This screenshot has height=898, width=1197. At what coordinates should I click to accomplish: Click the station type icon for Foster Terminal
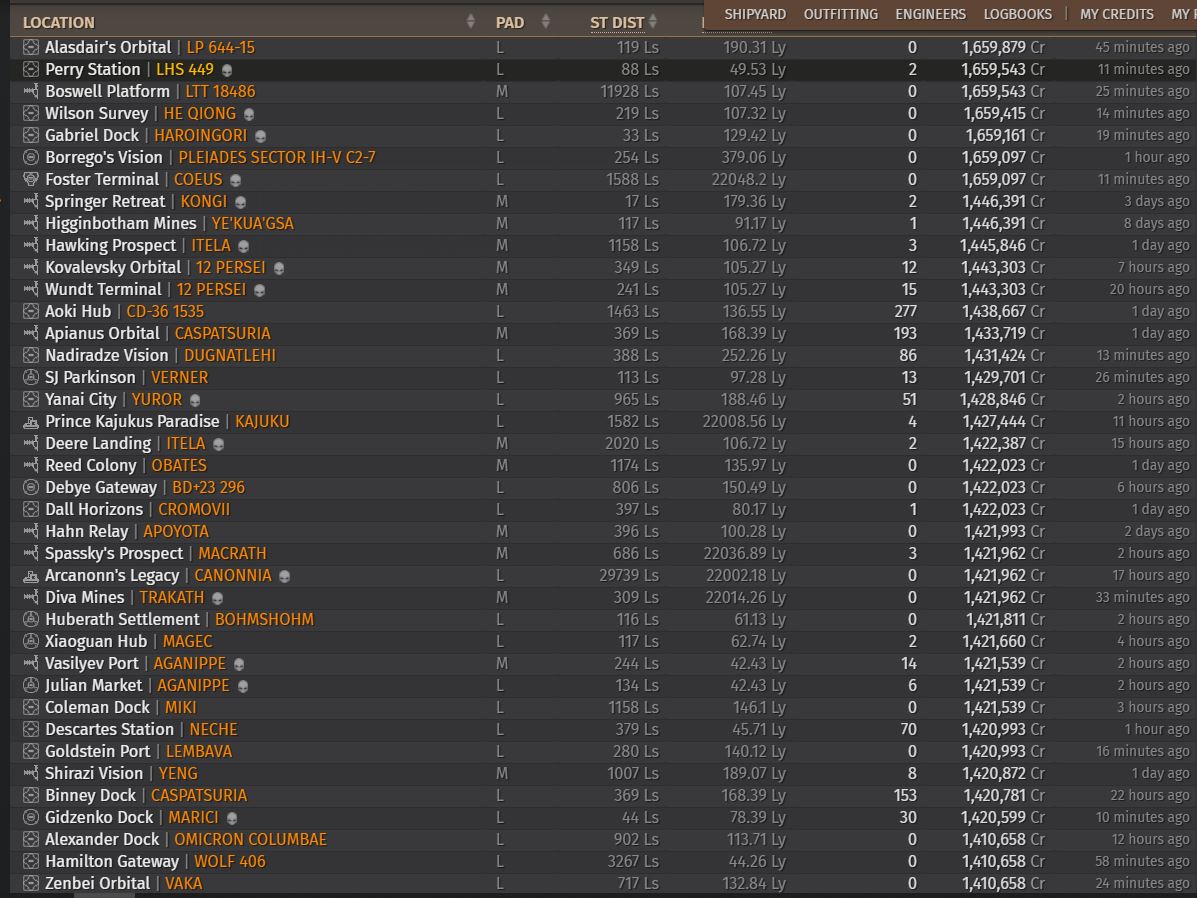tap(31, 179)
